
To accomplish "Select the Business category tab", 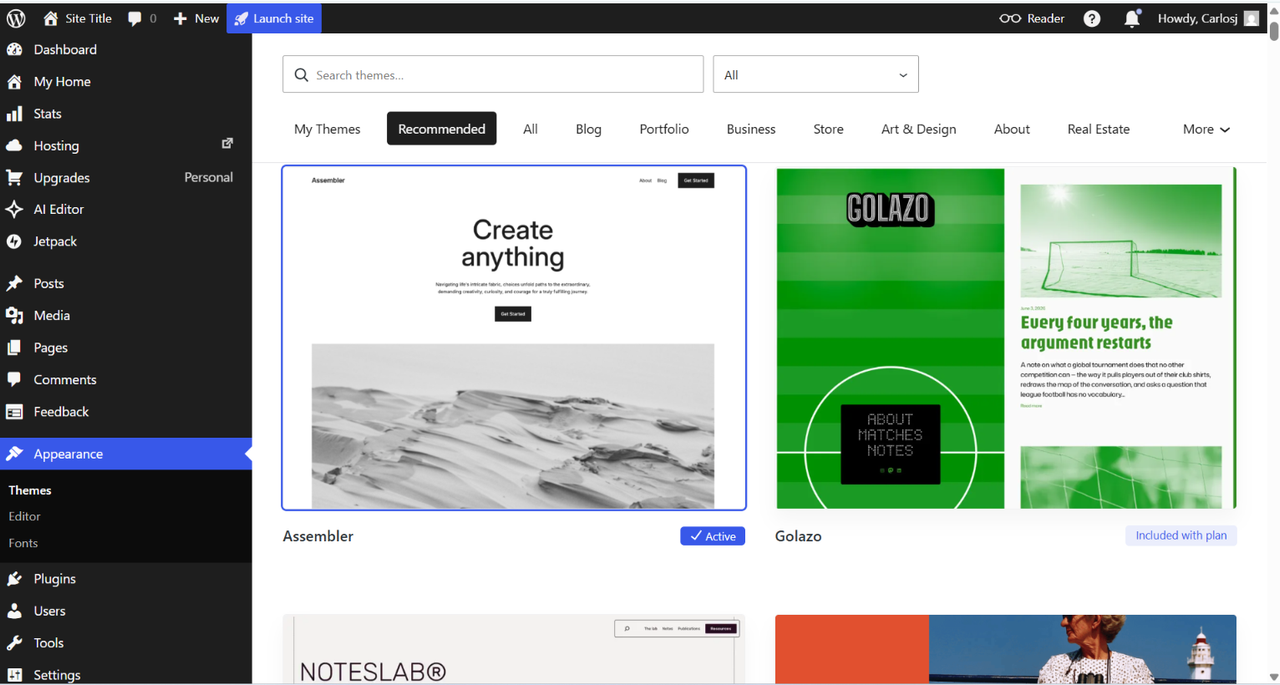I will point(751,129).
